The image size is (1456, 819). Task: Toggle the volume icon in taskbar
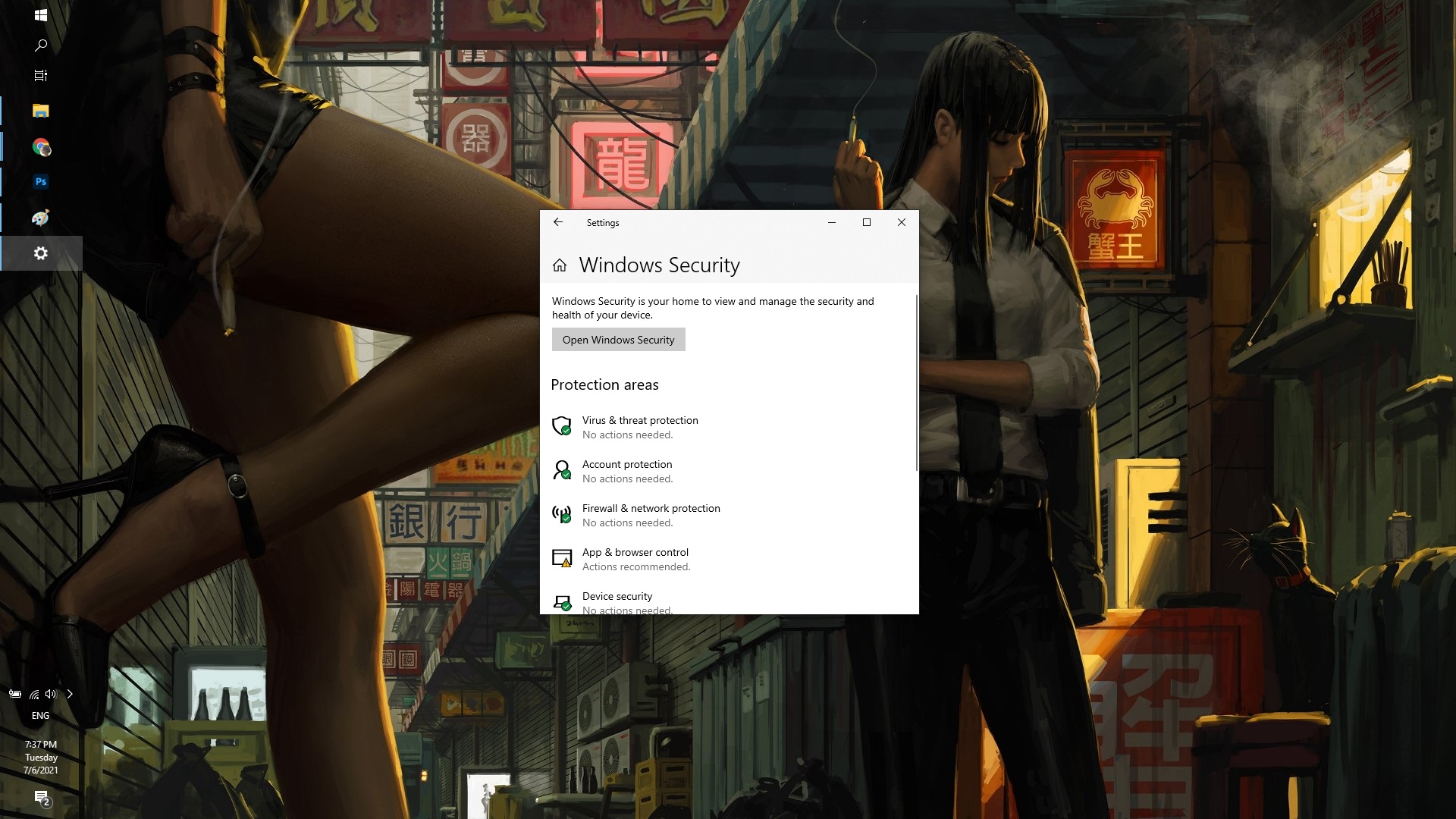(50, 693)
